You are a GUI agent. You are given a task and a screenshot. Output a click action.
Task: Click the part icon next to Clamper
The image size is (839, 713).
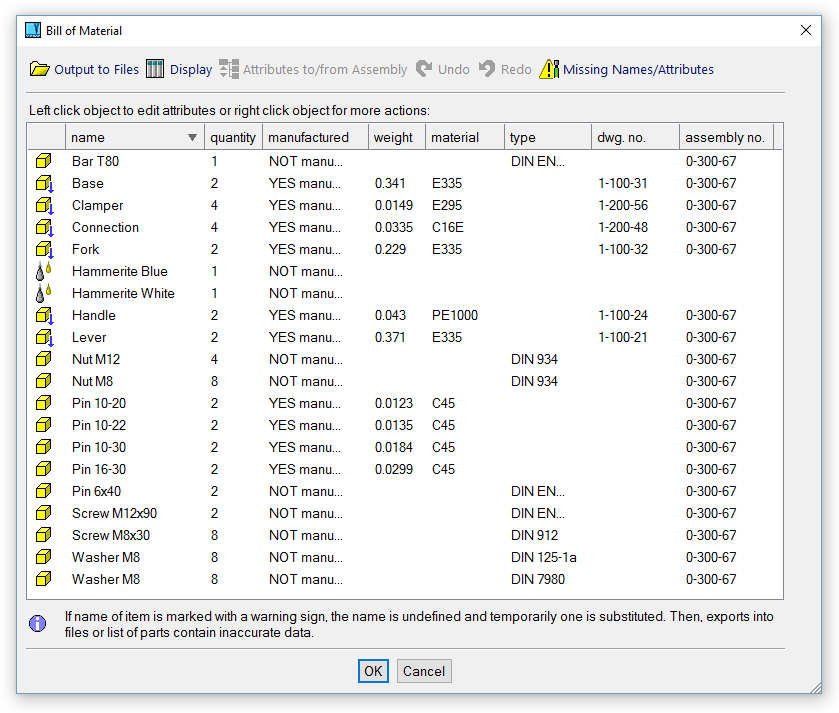pyautogui.click(x=43, y=205)
